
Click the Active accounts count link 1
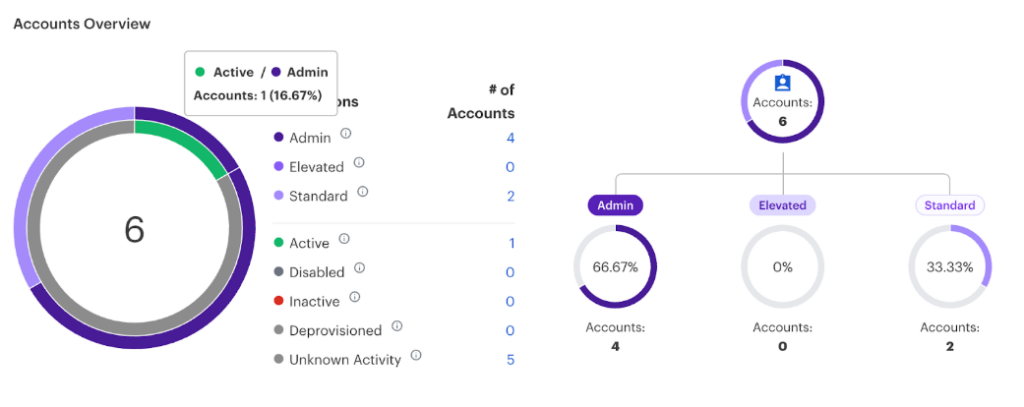point(511,243)
